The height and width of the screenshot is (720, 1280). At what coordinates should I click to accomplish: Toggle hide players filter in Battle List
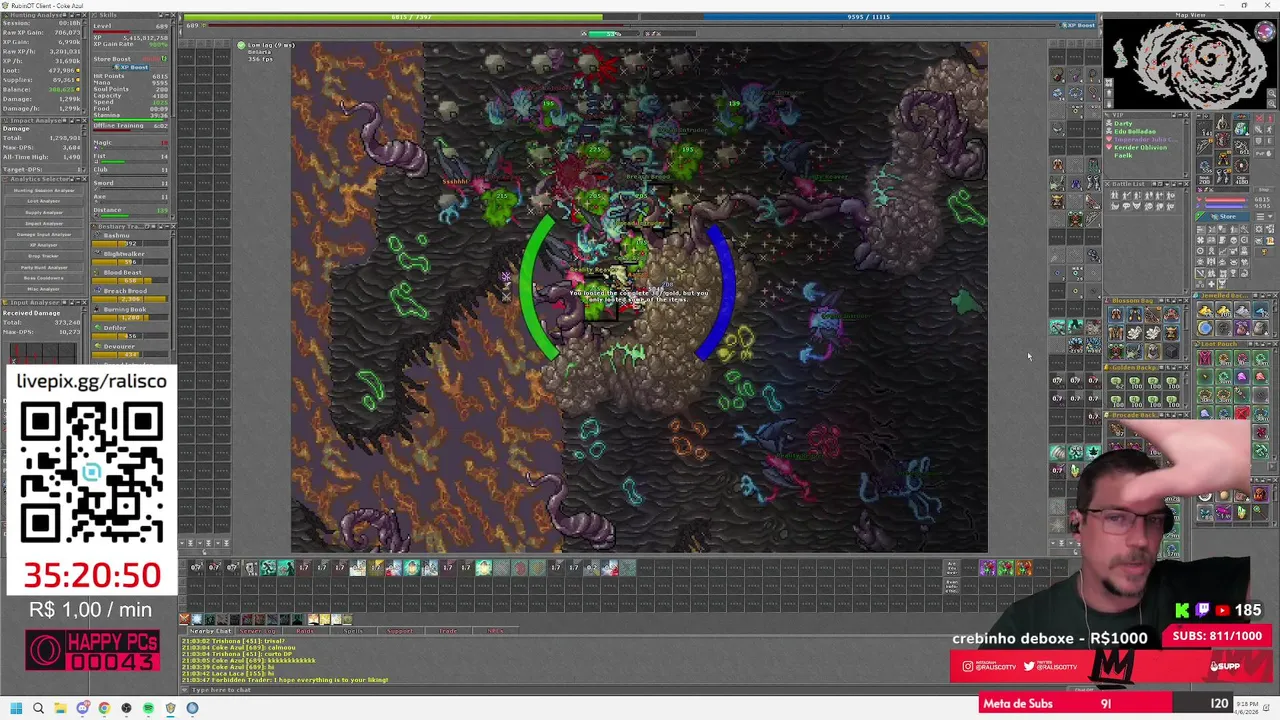[1116, 196]
